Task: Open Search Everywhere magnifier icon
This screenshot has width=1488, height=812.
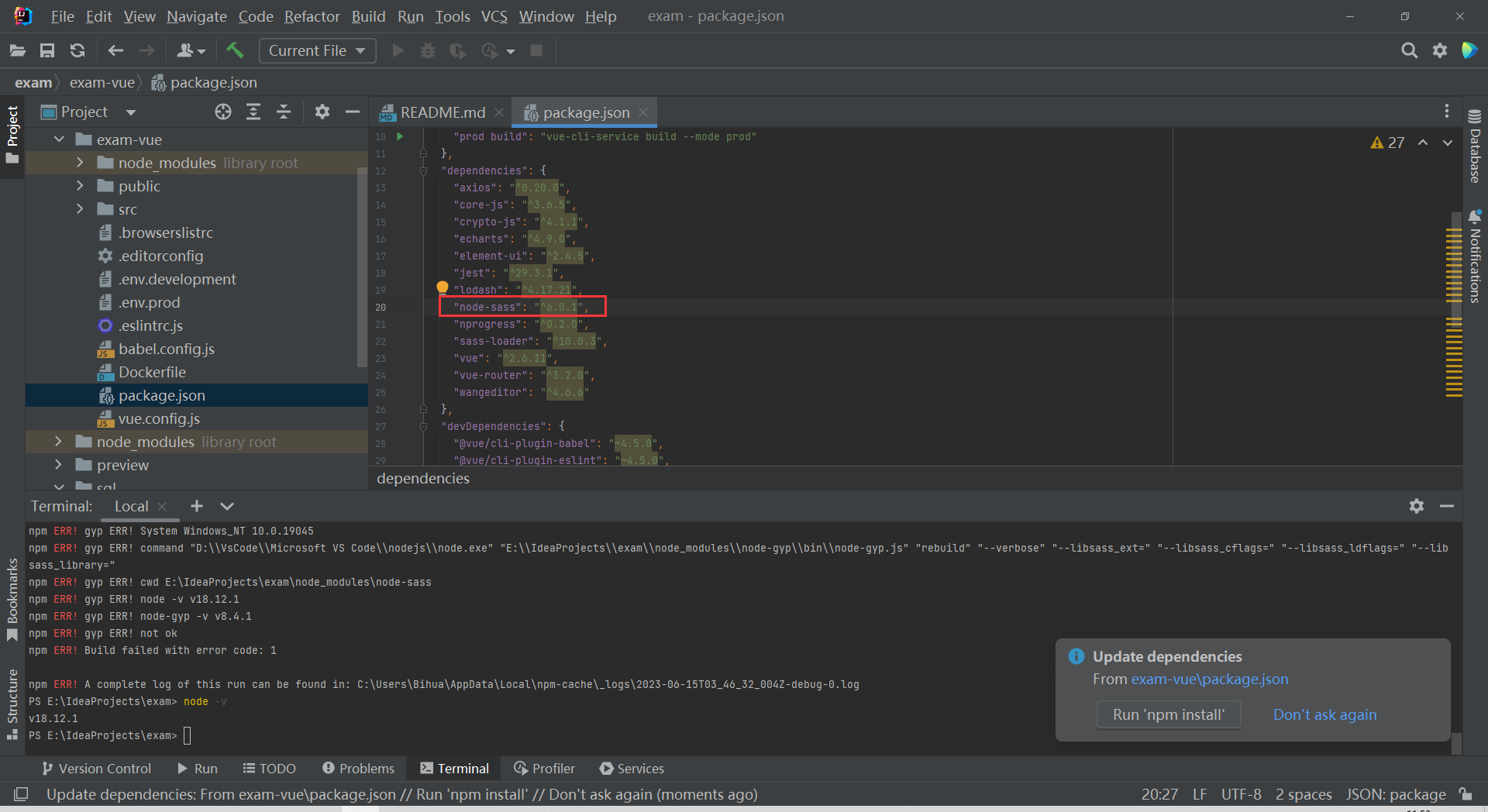Action: tap(1409, 50)
